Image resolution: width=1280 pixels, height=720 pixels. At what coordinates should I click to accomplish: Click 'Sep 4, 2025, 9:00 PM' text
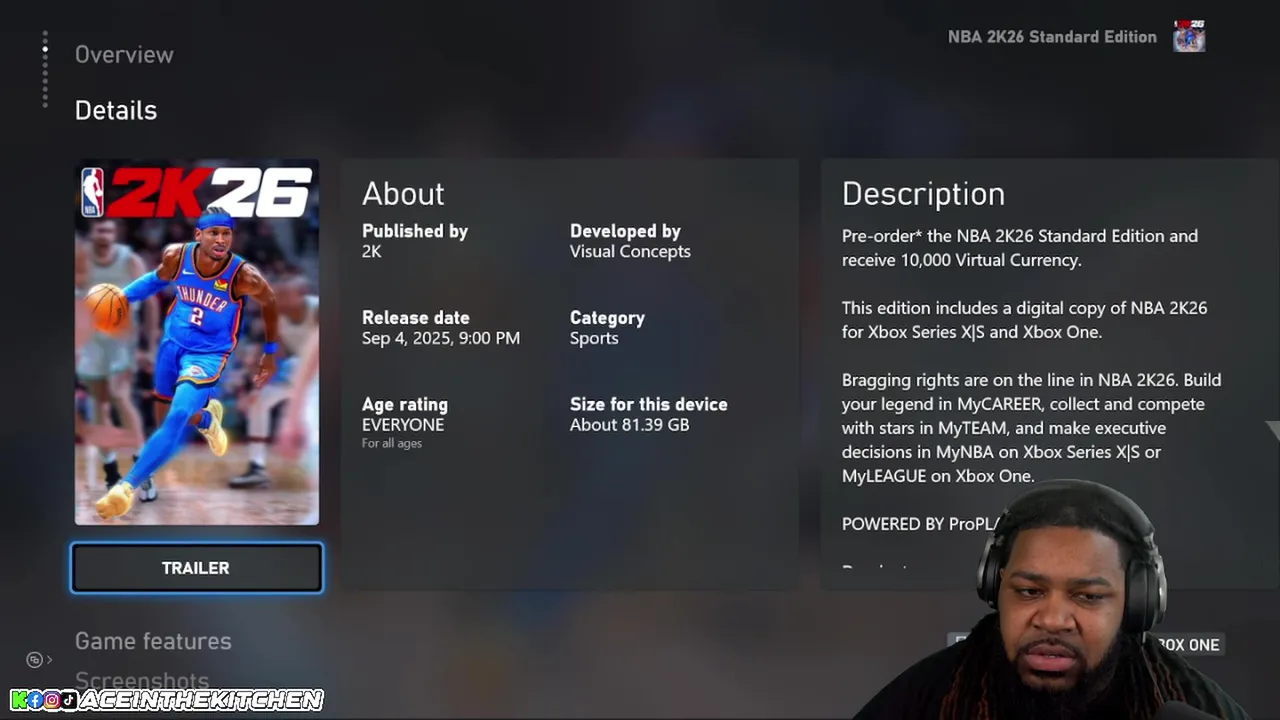click(441, 339)
